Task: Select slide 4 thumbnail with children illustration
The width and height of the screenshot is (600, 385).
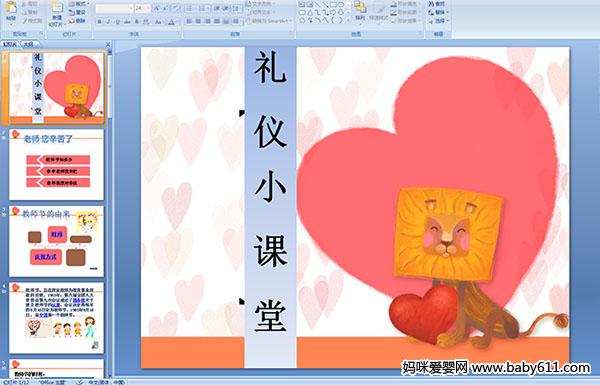Action: [x=56, y=318]
